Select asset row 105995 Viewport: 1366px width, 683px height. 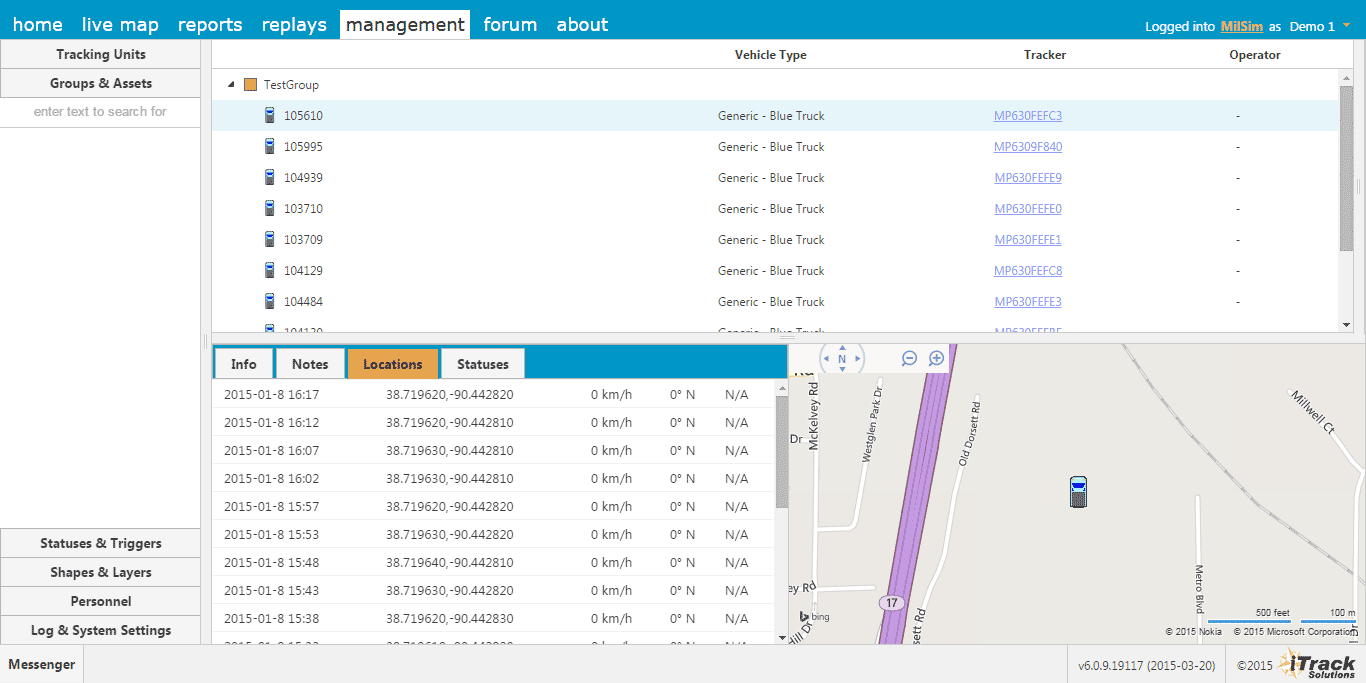pos(775,147)
